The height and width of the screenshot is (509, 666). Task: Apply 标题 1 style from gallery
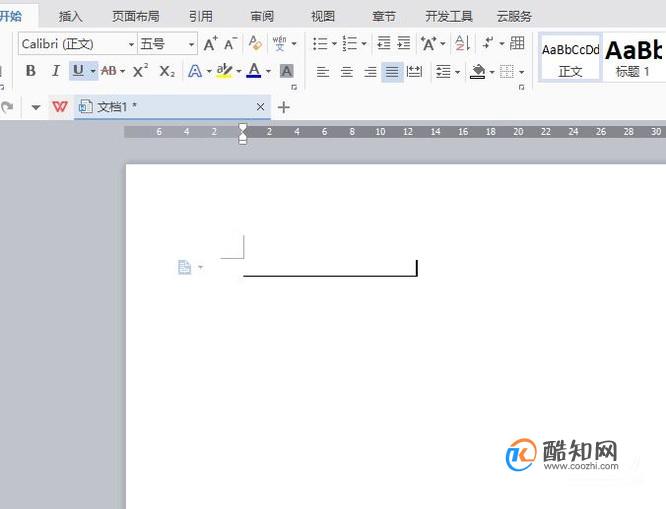633,57
